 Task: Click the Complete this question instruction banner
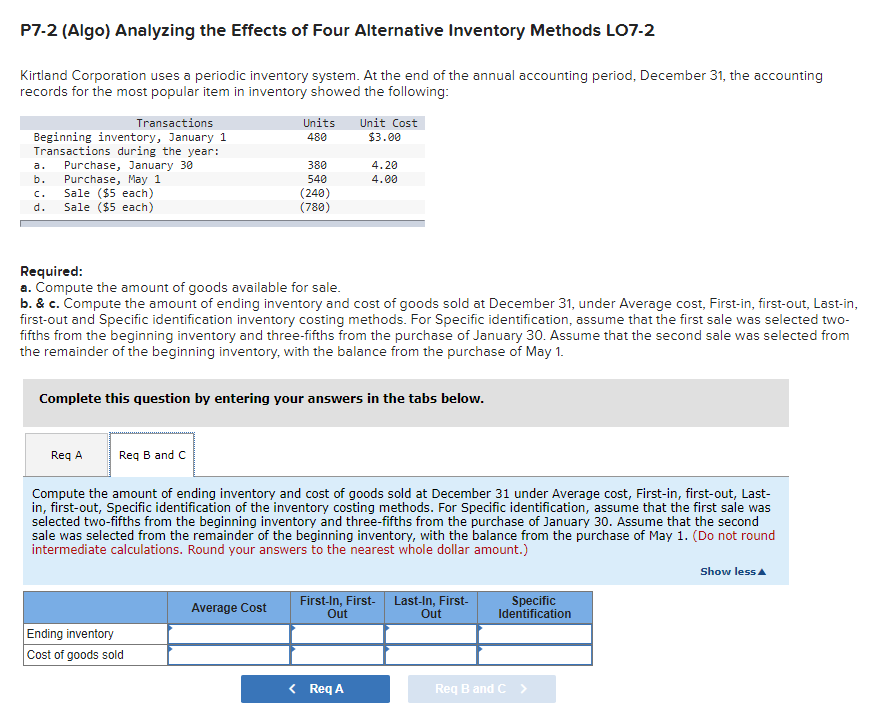(406, 403)
